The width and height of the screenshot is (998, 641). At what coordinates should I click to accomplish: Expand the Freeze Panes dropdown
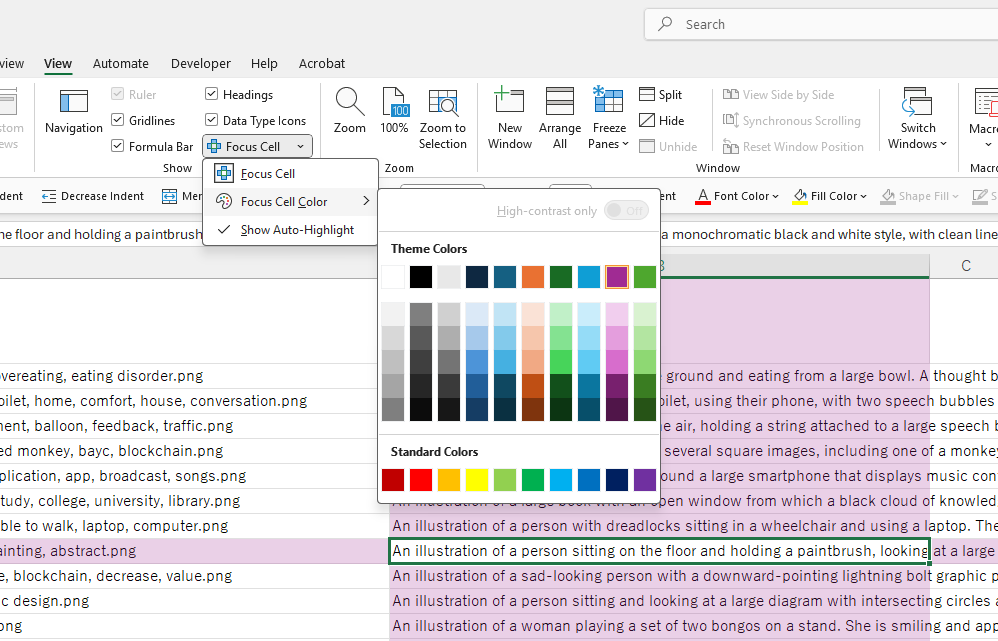(x=609, y=143)
